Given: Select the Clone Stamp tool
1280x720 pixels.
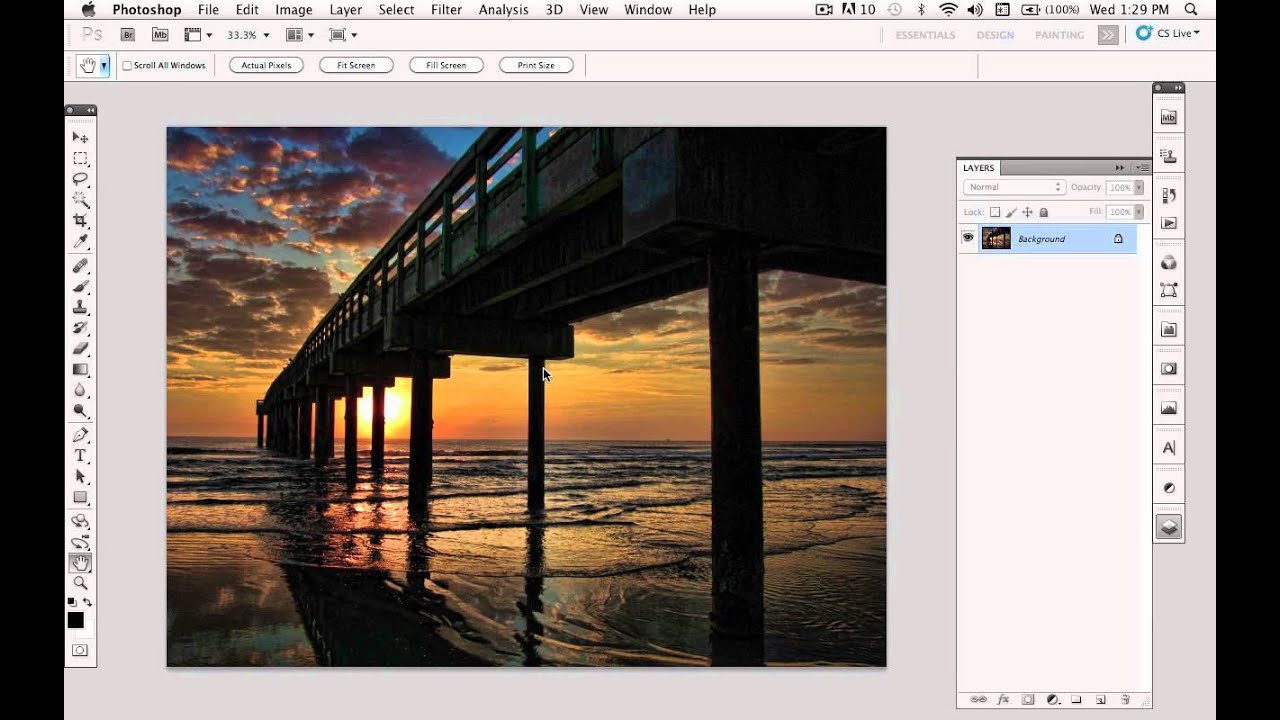Looking at the screenshot, I should (x=80, y=307).
